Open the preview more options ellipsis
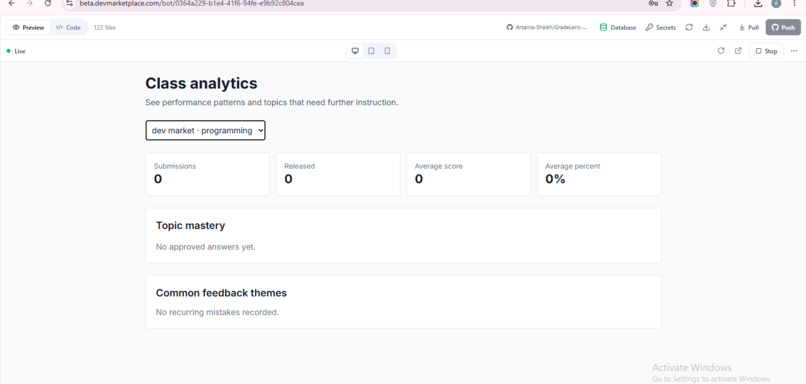This screenshot has width=806, height=384. (x=794, y=51)
